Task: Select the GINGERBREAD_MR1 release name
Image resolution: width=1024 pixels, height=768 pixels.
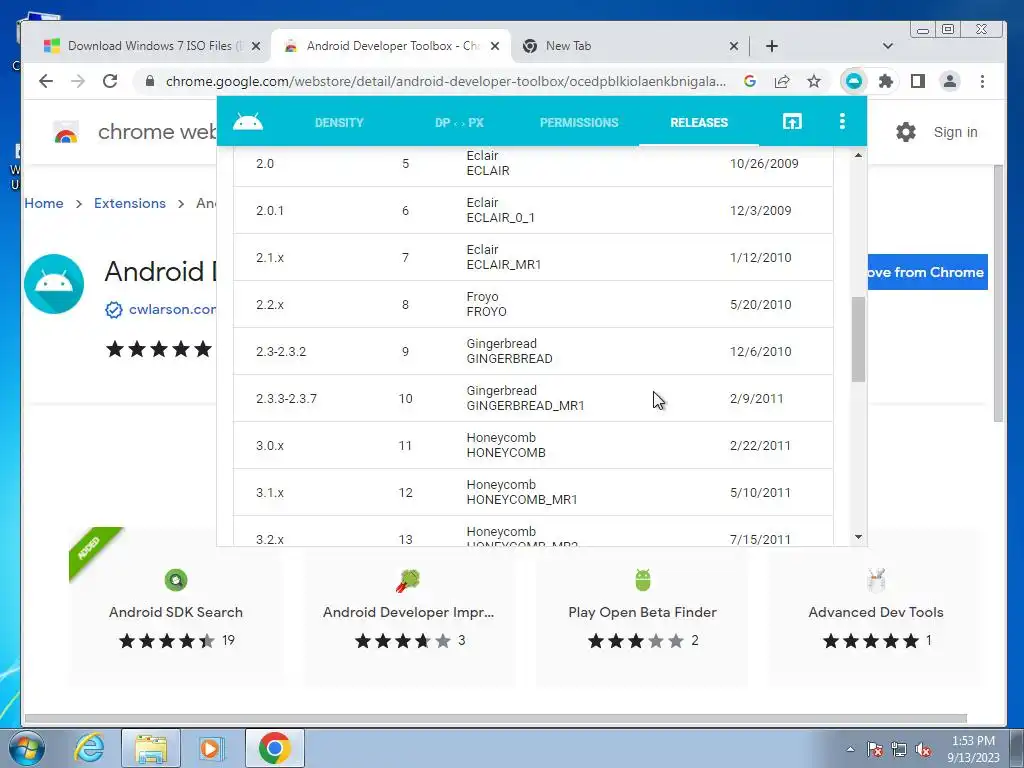Action: pyautogui.click(x=525, y=406)
